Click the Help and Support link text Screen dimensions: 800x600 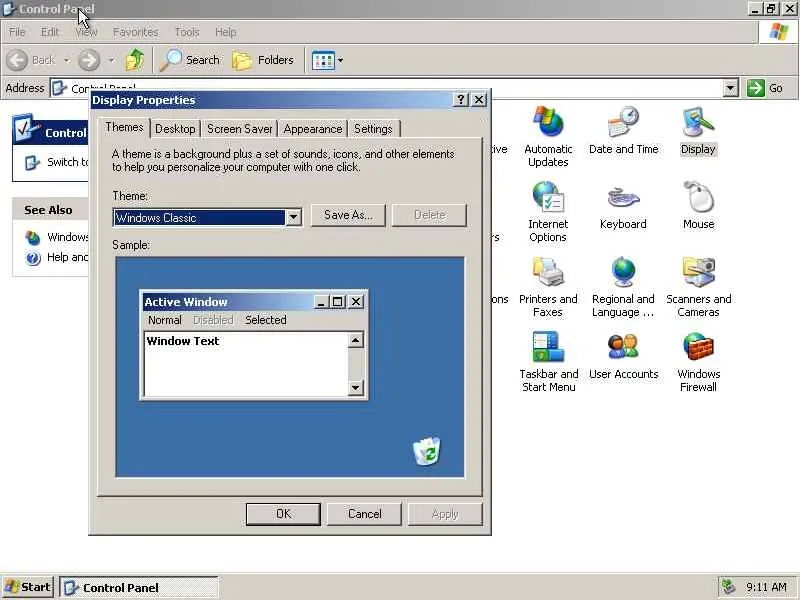pyautogui.click(x=67, y=257)
